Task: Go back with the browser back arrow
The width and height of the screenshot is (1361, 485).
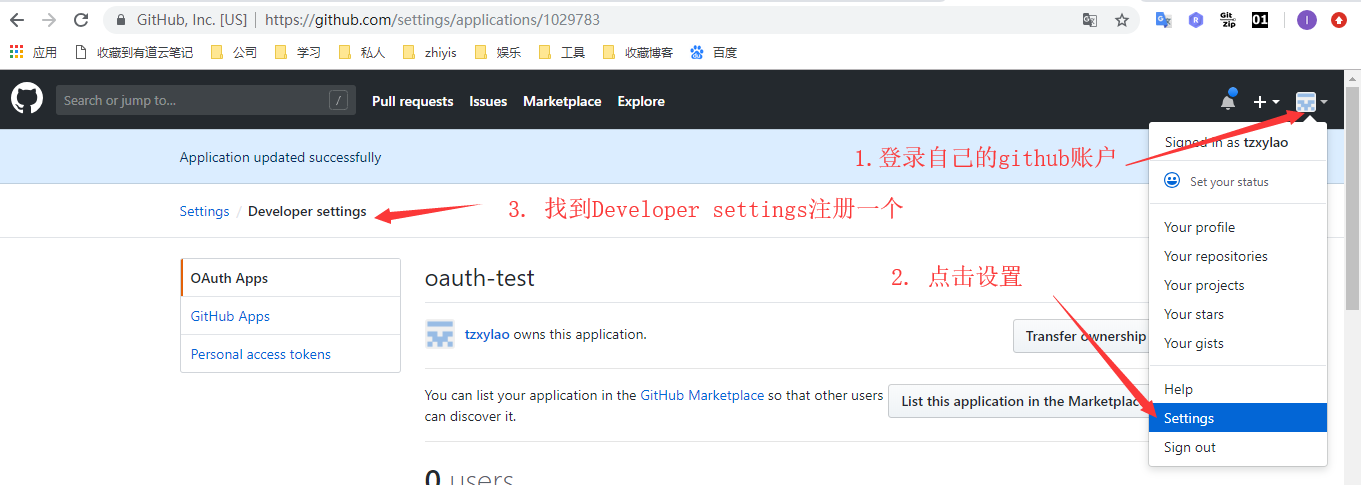Action: tap(17, 20)
